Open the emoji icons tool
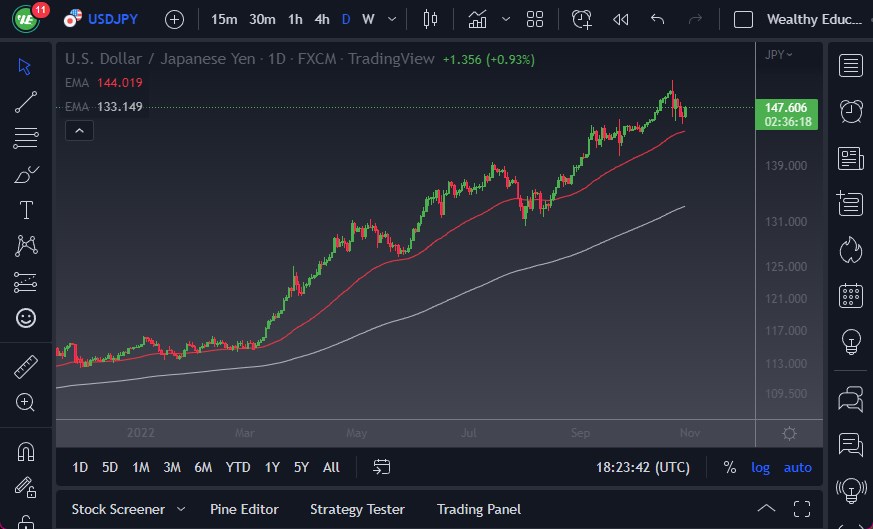This screenshot has width=873, height=529. pyautogui.click(x=27, y=318)
